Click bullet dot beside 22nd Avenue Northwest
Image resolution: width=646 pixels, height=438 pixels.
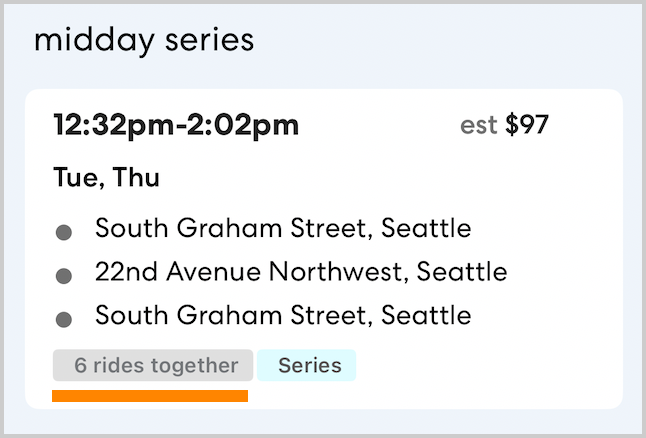tap(64, 276)
